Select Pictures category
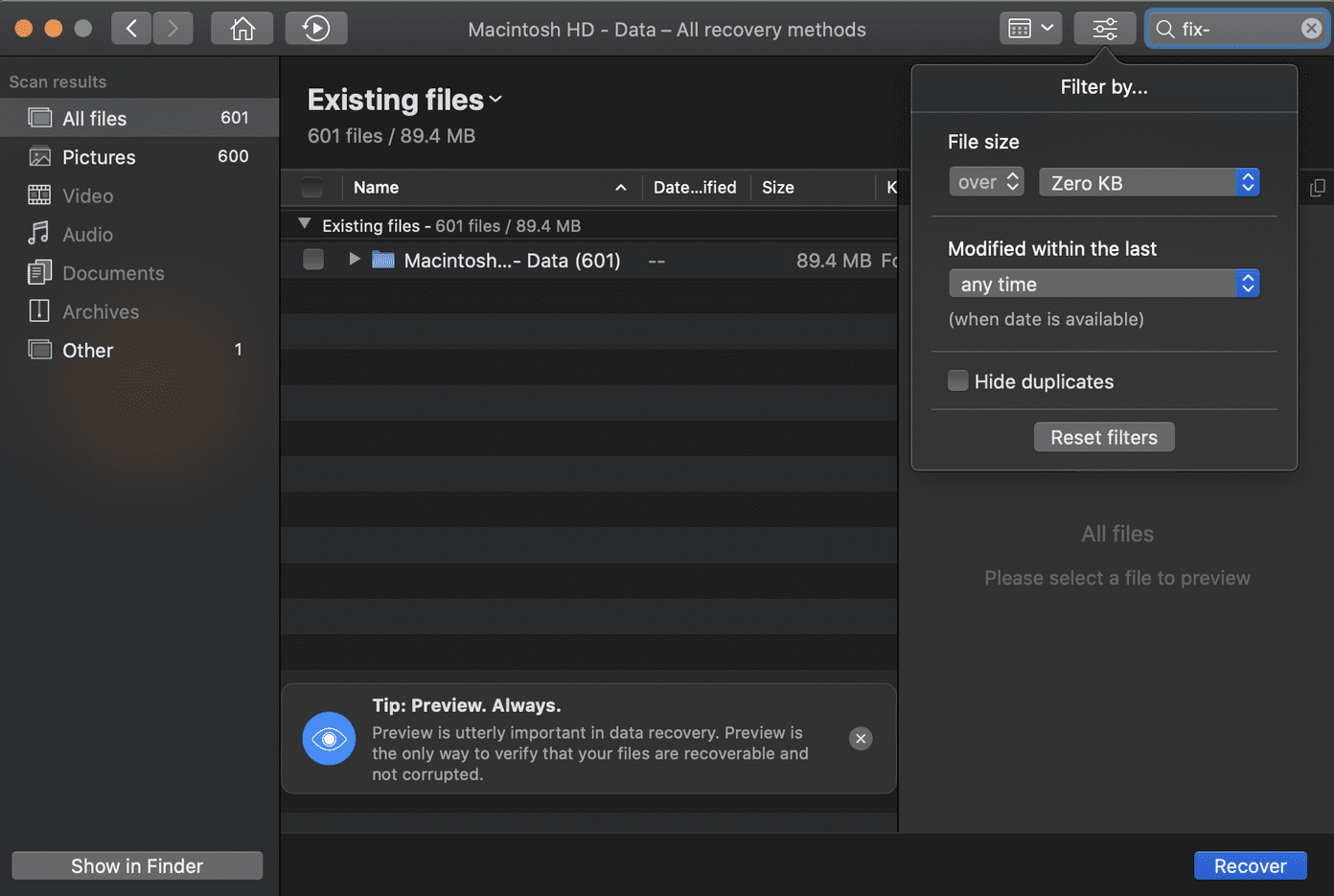This screenshot has height=896, width=1334. point(139,157)
